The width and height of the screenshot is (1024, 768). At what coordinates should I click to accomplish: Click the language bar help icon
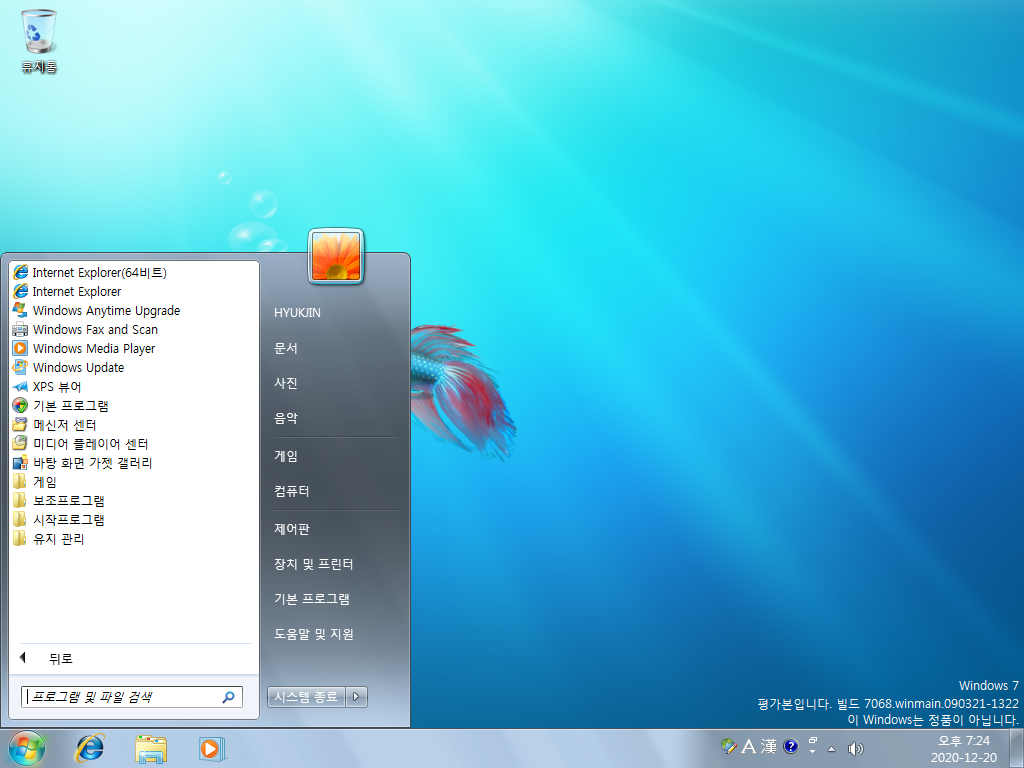click(x=790, y=746)
